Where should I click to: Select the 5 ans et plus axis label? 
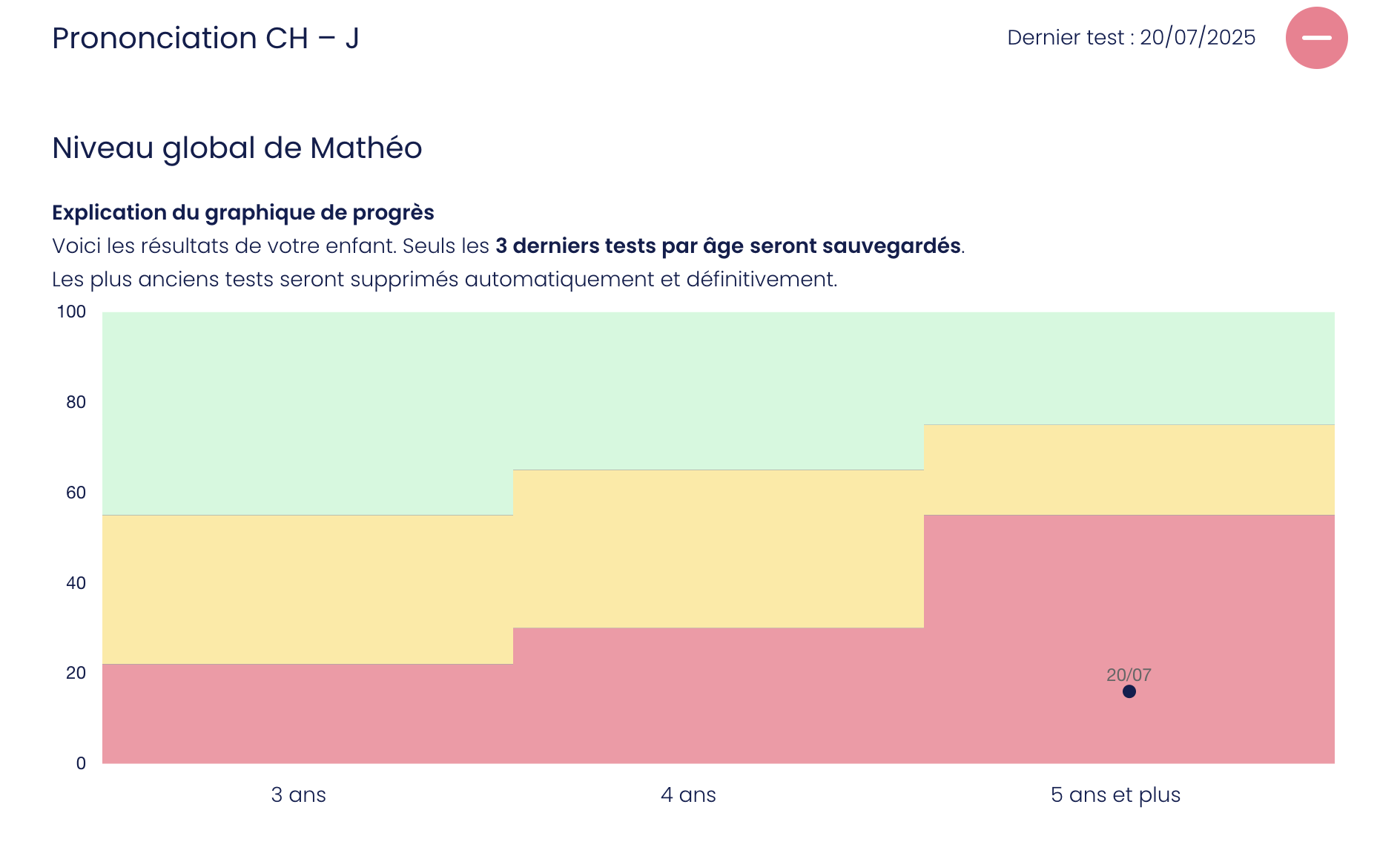click(1116, 794)
